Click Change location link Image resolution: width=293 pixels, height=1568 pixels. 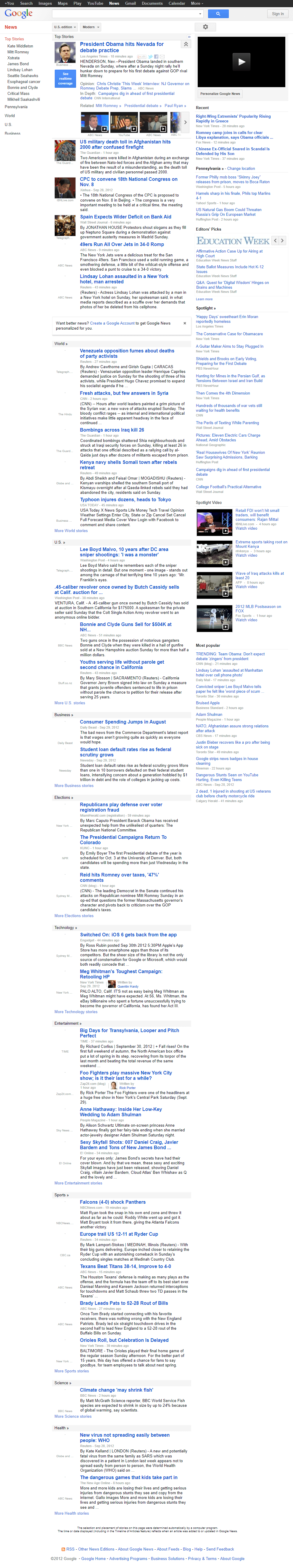coord(241,169)
